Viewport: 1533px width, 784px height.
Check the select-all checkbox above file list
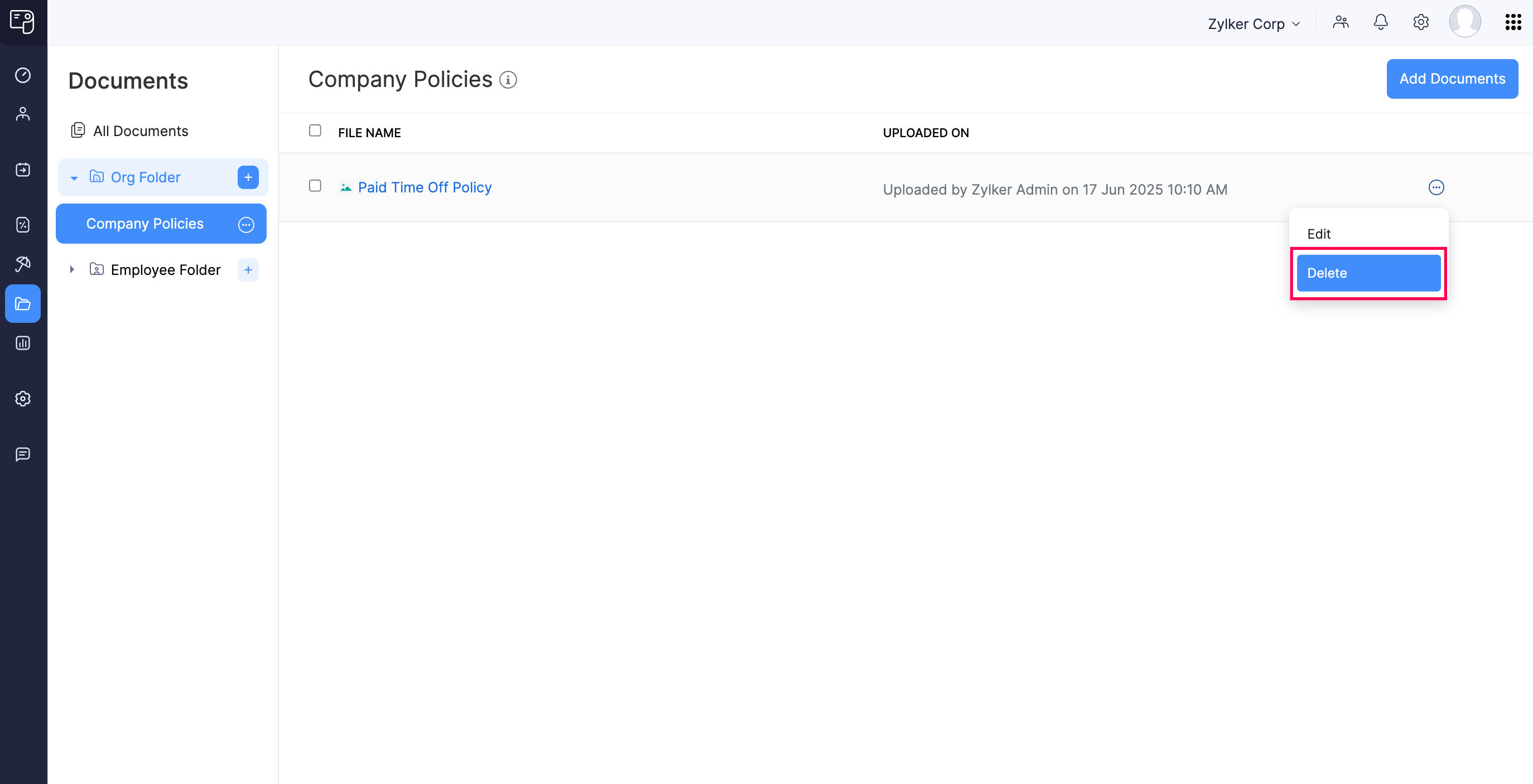[x=315, y=130]
